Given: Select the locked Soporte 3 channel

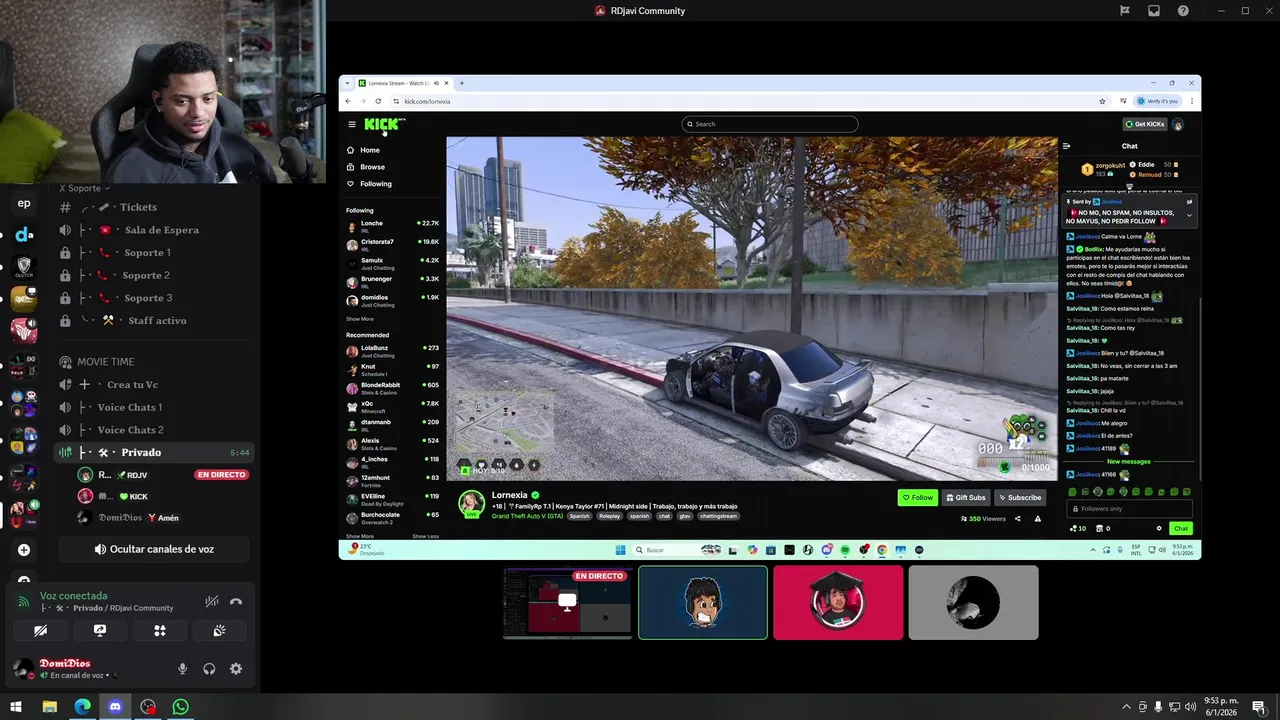Looking at the screenshot, I should pos(153,298).
